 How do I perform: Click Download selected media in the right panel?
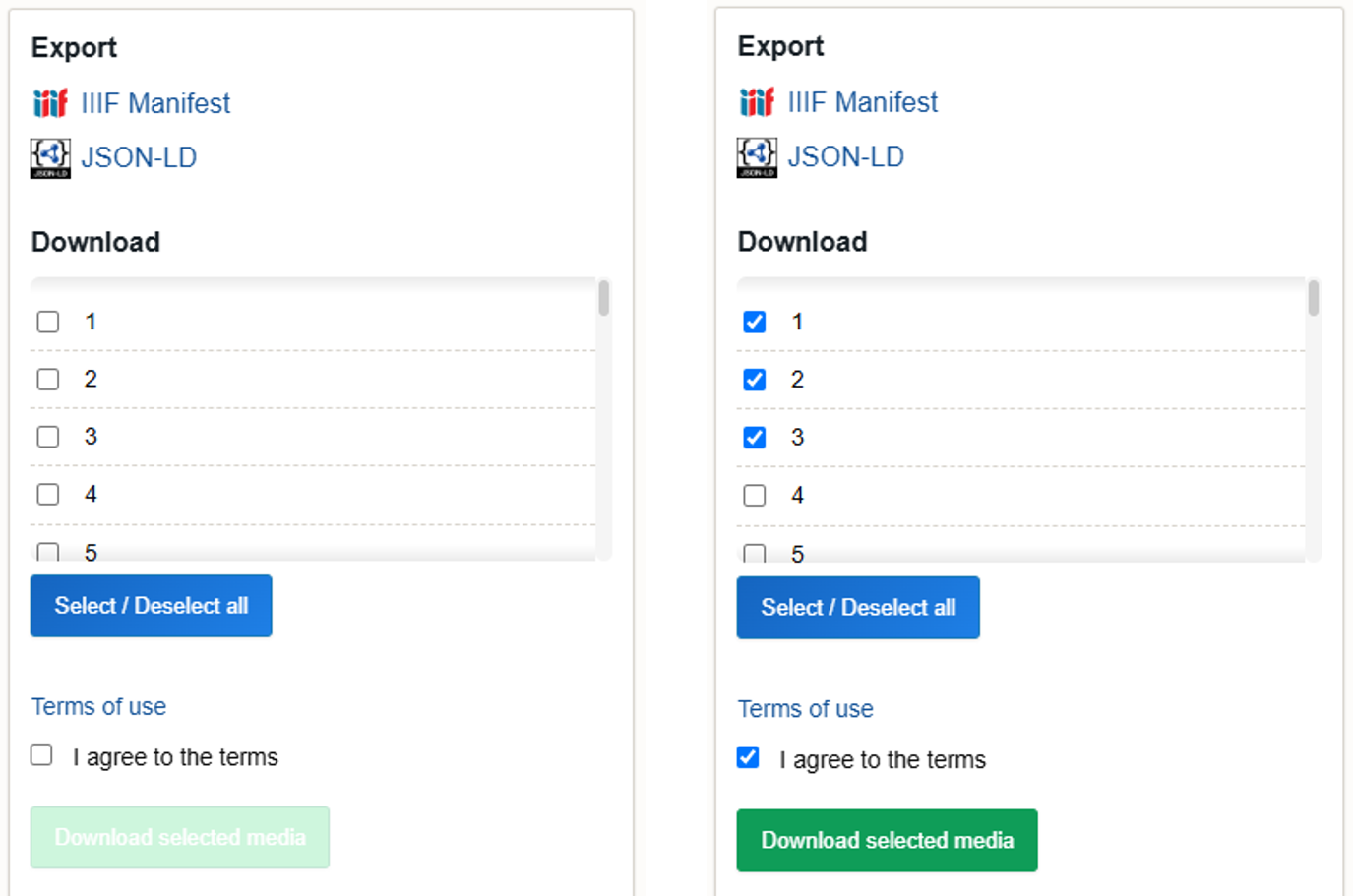click(x=886, y=840)
